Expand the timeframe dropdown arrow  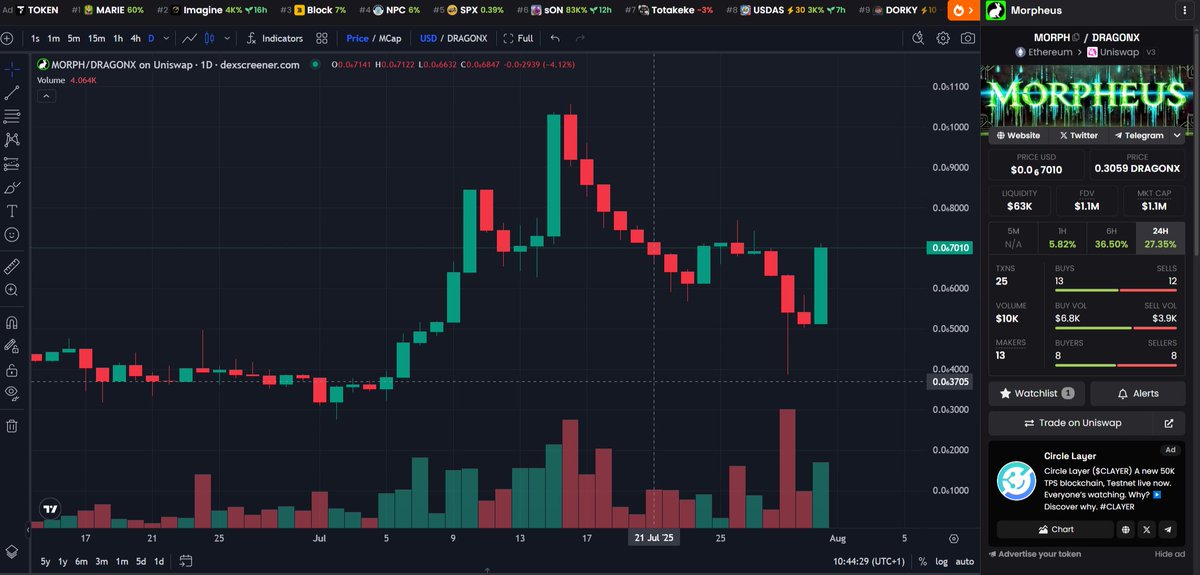(165, 38)
